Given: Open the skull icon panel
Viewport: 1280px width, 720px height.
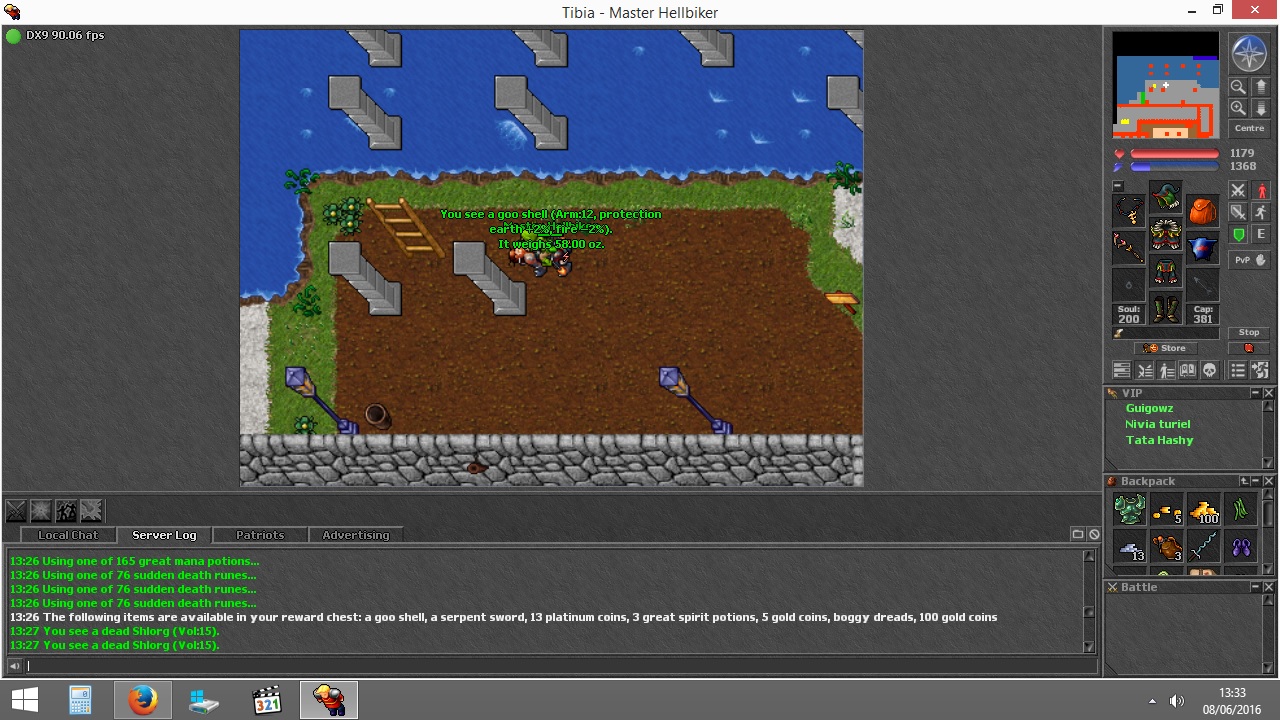Looking at the screenshot, I should 1209,371.
